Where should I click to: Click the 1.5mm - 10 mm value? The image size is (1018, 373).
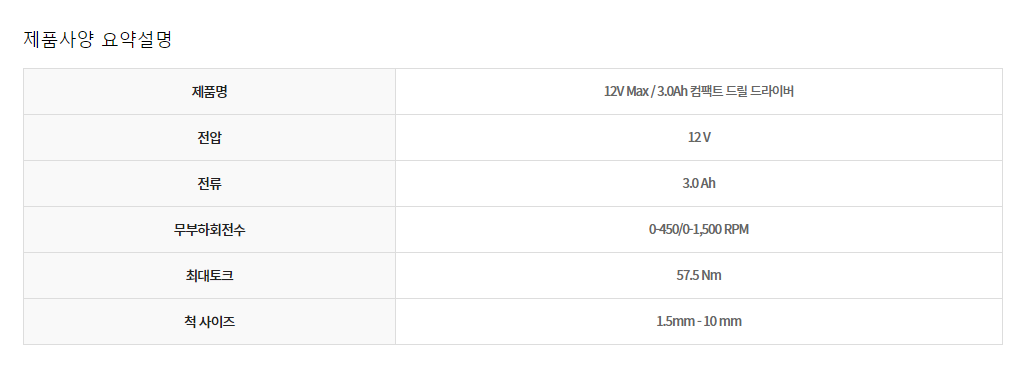pos(699,322)
